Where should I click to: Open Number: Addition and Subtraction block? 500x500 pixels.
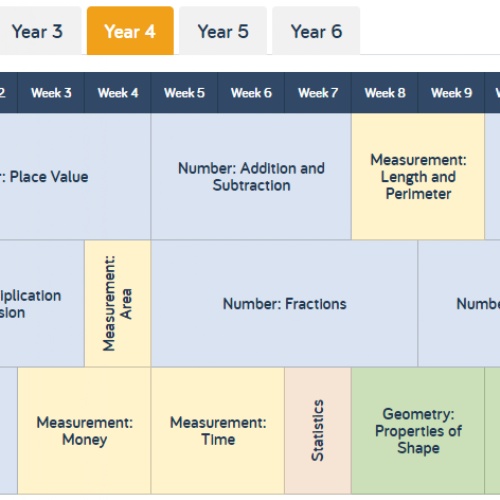pyautogui.click(x=251, y=176)
